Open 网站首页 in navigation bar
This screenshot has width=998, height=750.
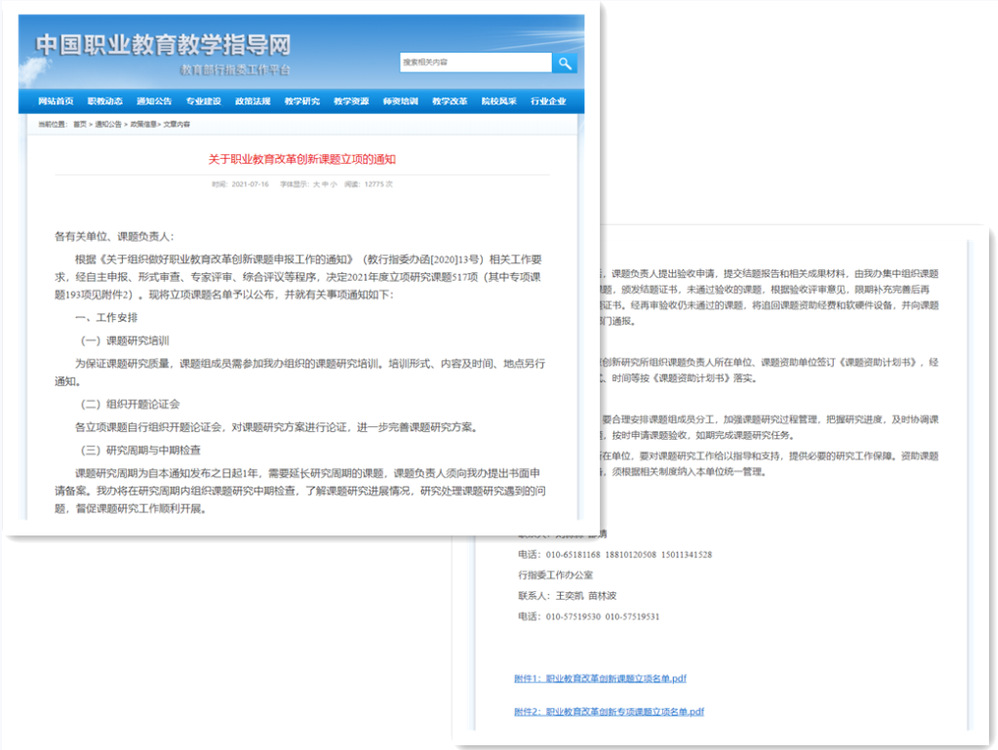[56, 101]
